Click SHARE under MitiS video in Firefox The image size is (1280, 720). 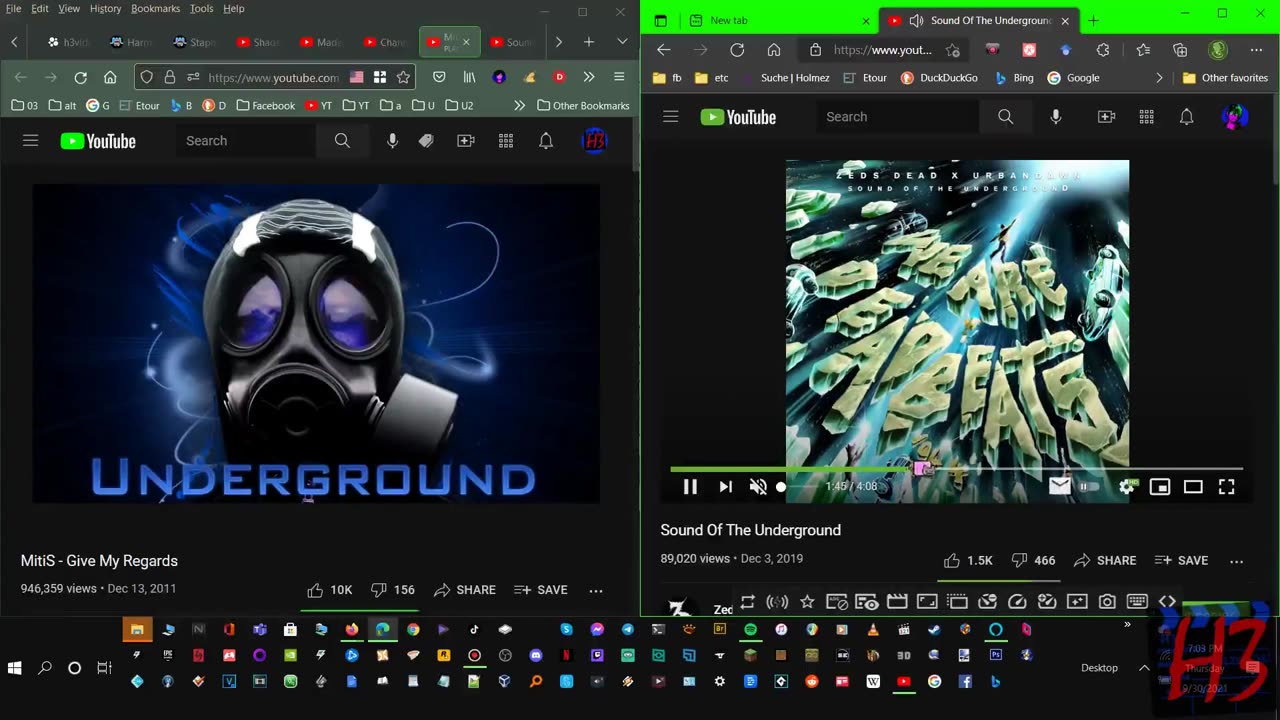pyautogui.click(x=464, y=590)
